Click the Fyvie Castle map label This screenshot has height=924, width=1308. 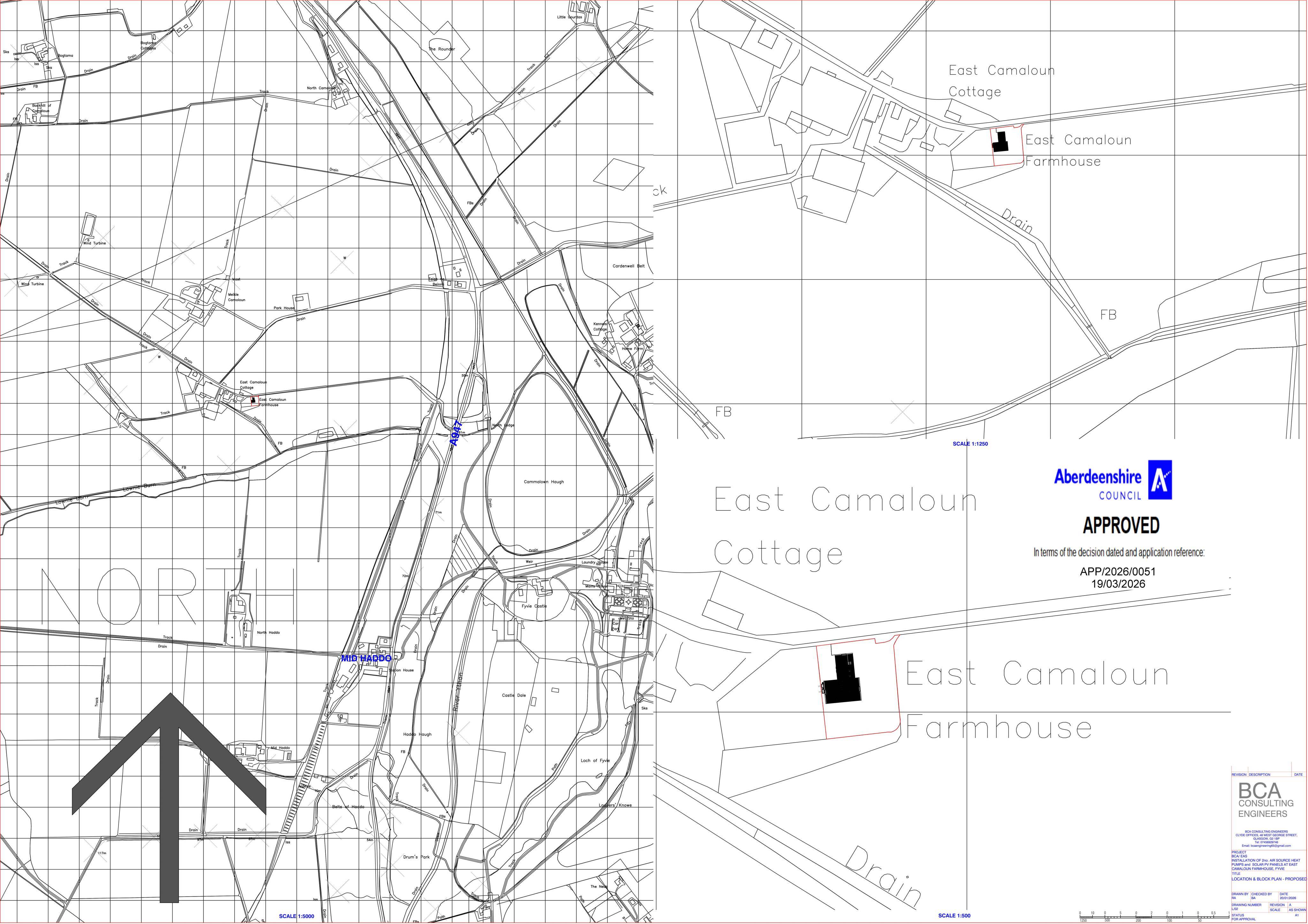pyautogui.click(x=534, y=606)
